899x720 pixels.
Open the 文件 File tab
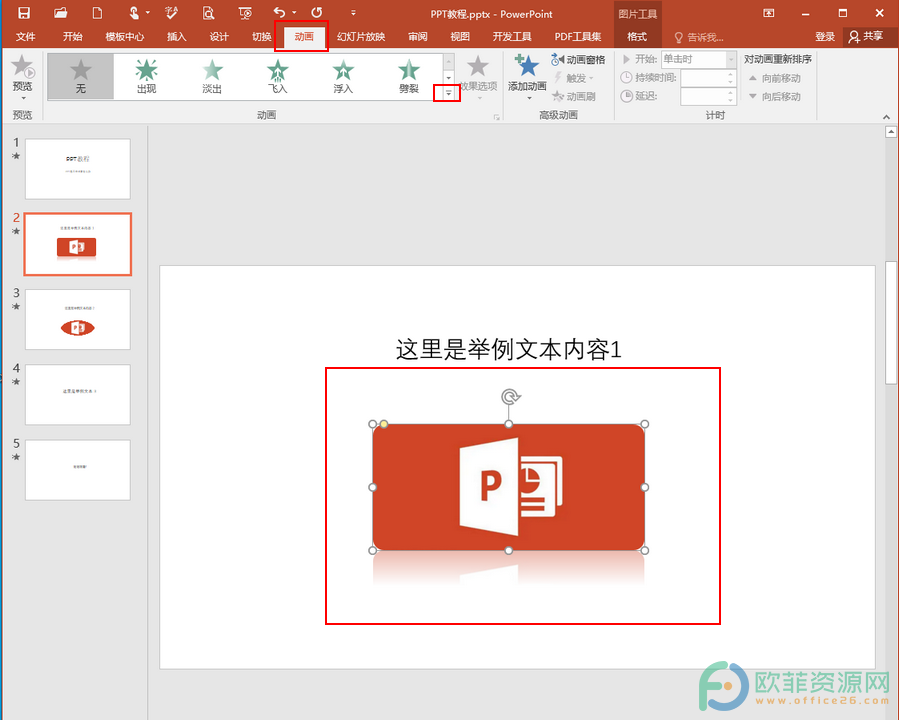pyautogui.click(x=25, y=37)
